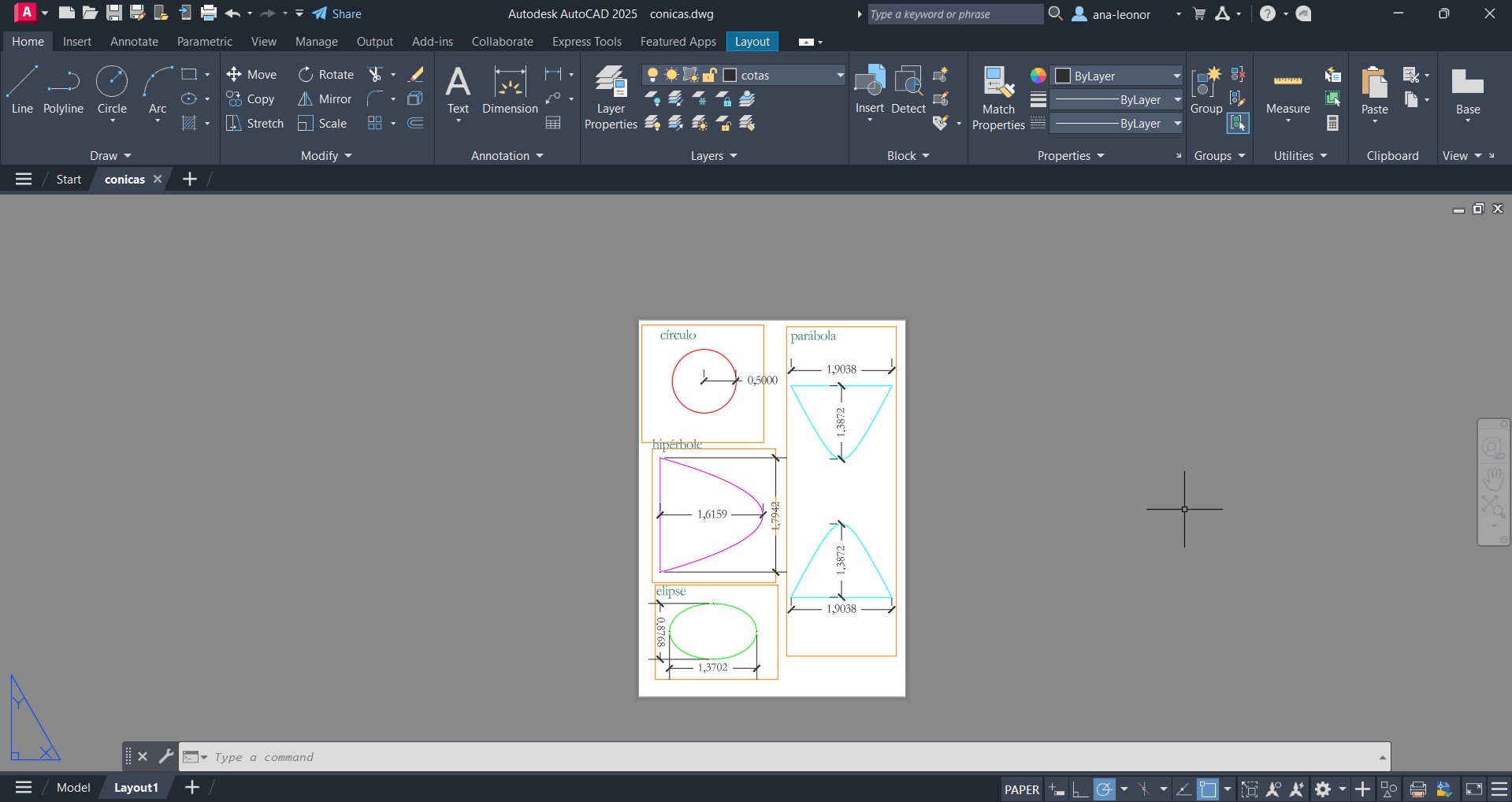
Task: Toggle polar tracking in status bar
Action: click(x=1105, y=789)
